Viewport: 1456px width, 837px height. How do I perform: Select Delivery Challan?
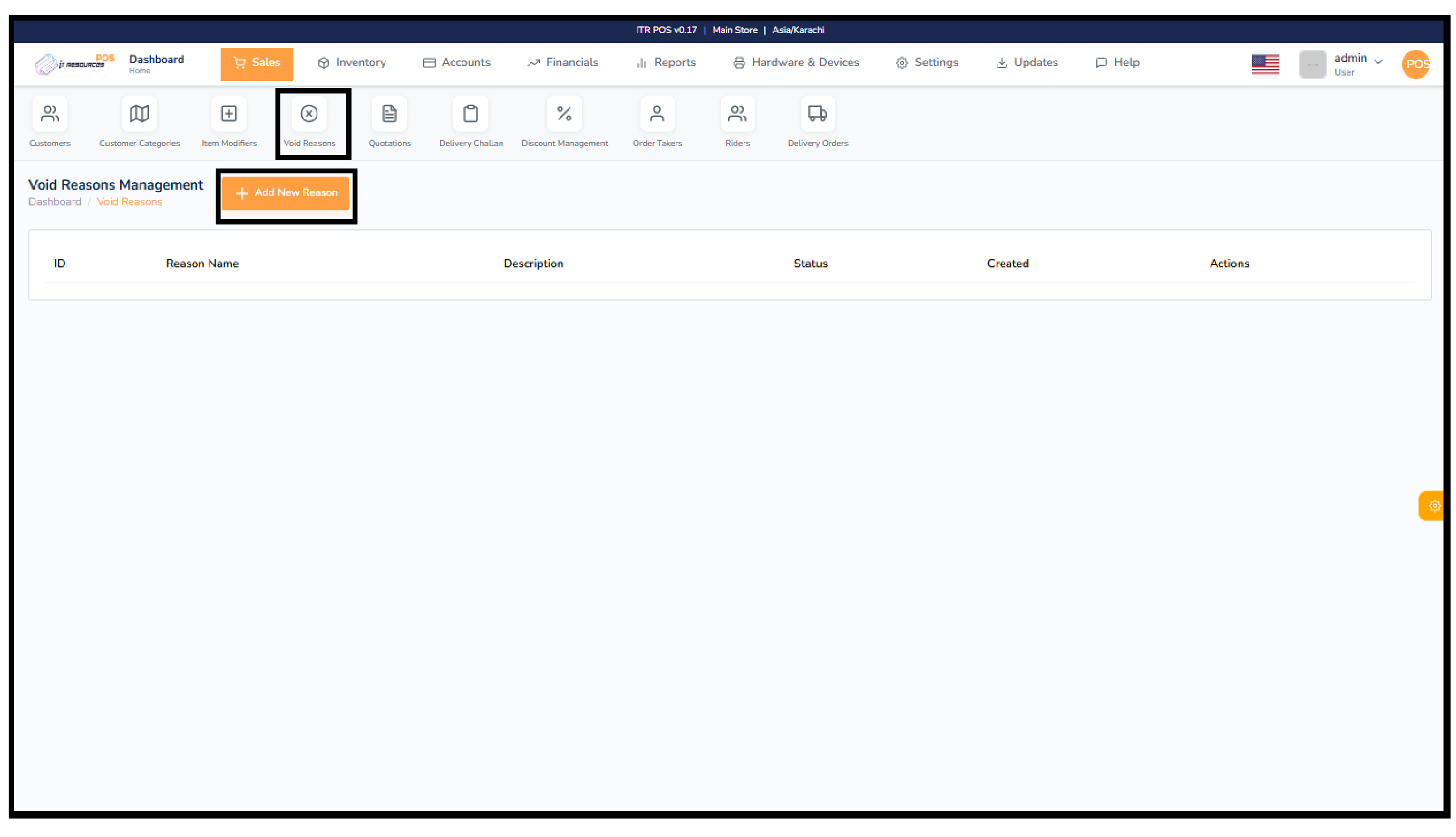pyautogui.click(x=470, y=122)
